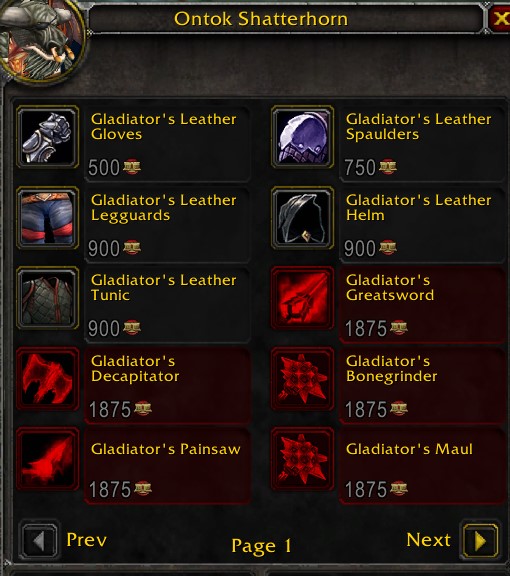The image size is (510, 576).
Task: Select the Gladiator's Leather Spaulders icon
Action: click(302, 137)
